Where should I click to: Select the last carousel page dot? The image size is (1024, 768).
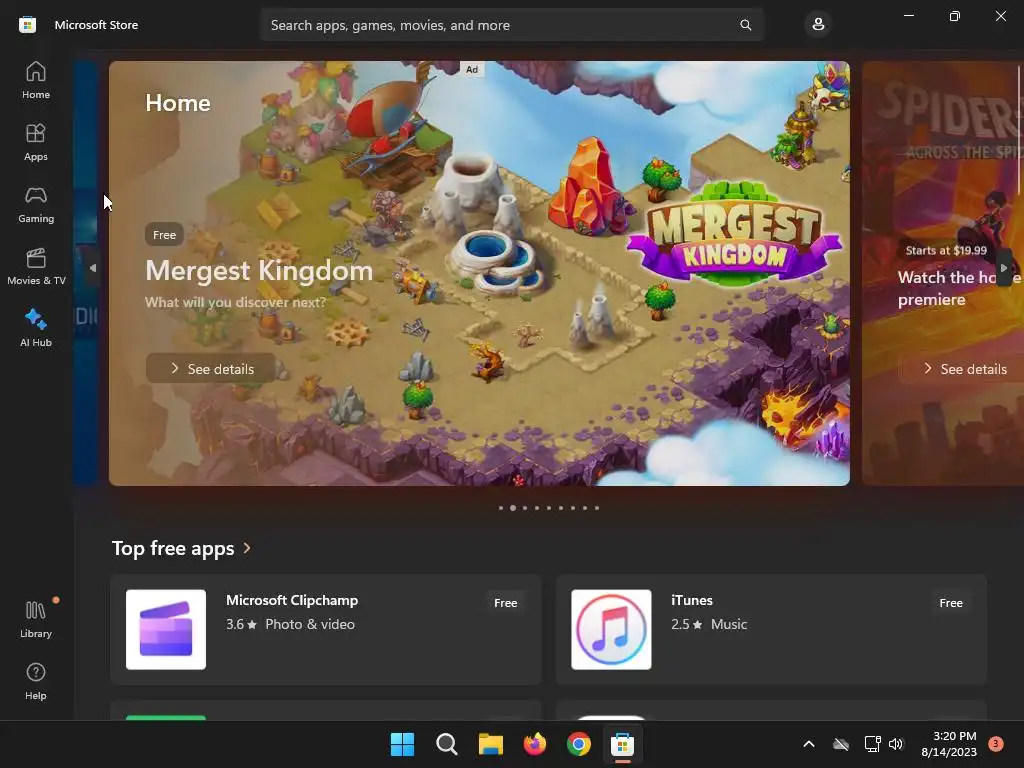click(597, 508)
